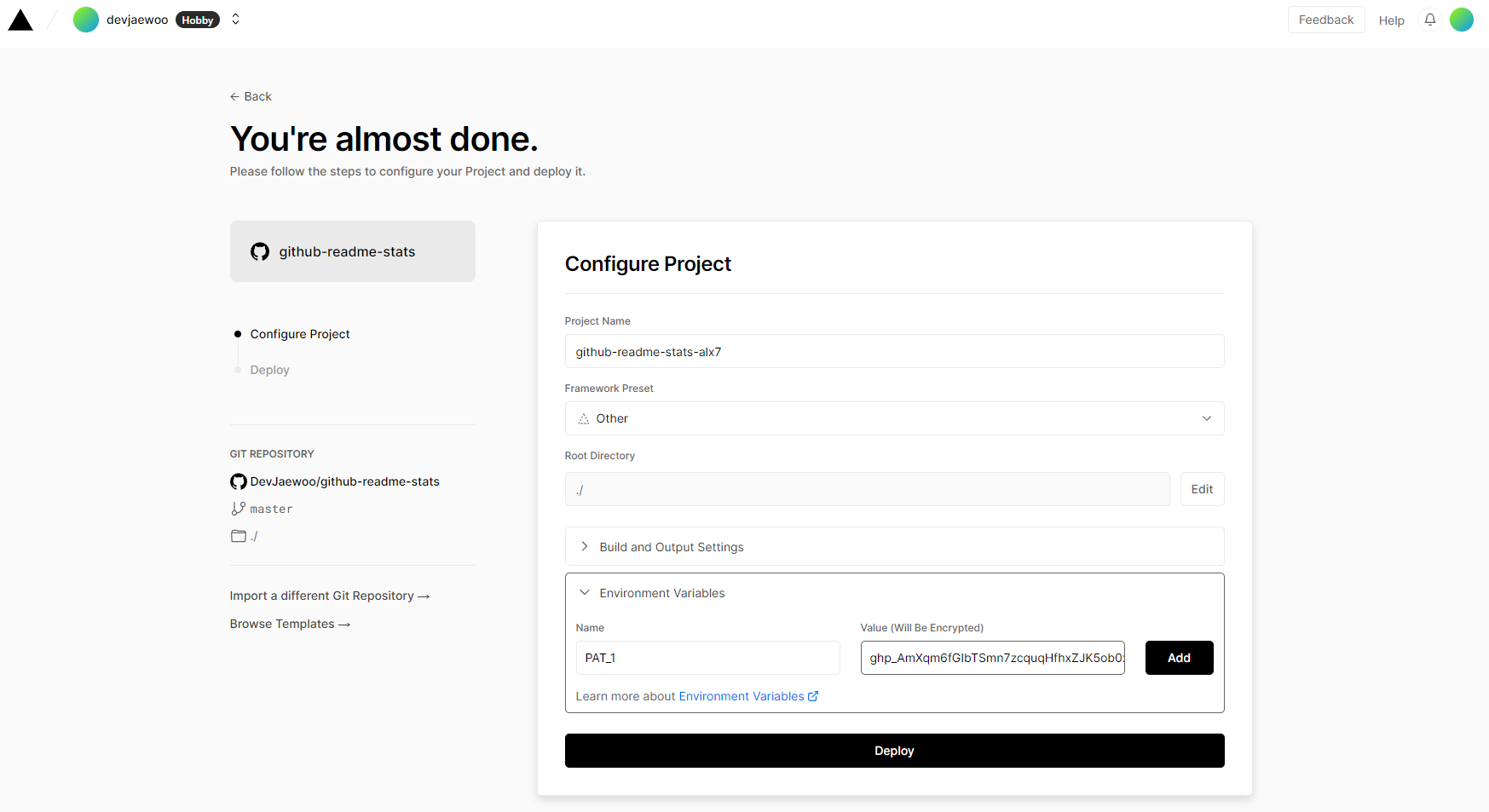Focus the Project Name input field
Screen dimensions: 1489x812
[894, 351]
